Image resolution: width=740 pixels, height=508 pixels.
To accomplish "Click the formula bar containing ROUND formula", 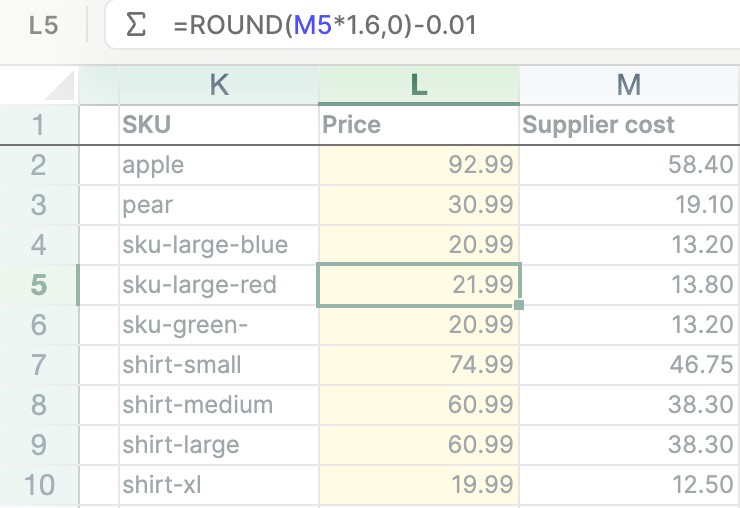I will 422,25.
